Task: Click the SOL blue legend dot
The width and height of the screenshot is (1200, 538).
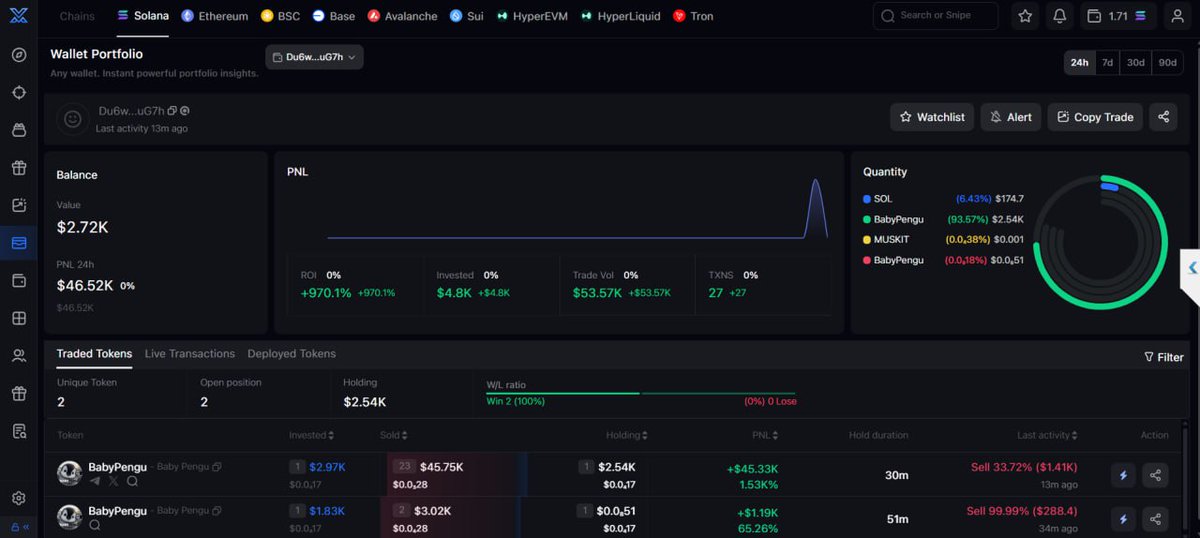Action: (866, 199)
